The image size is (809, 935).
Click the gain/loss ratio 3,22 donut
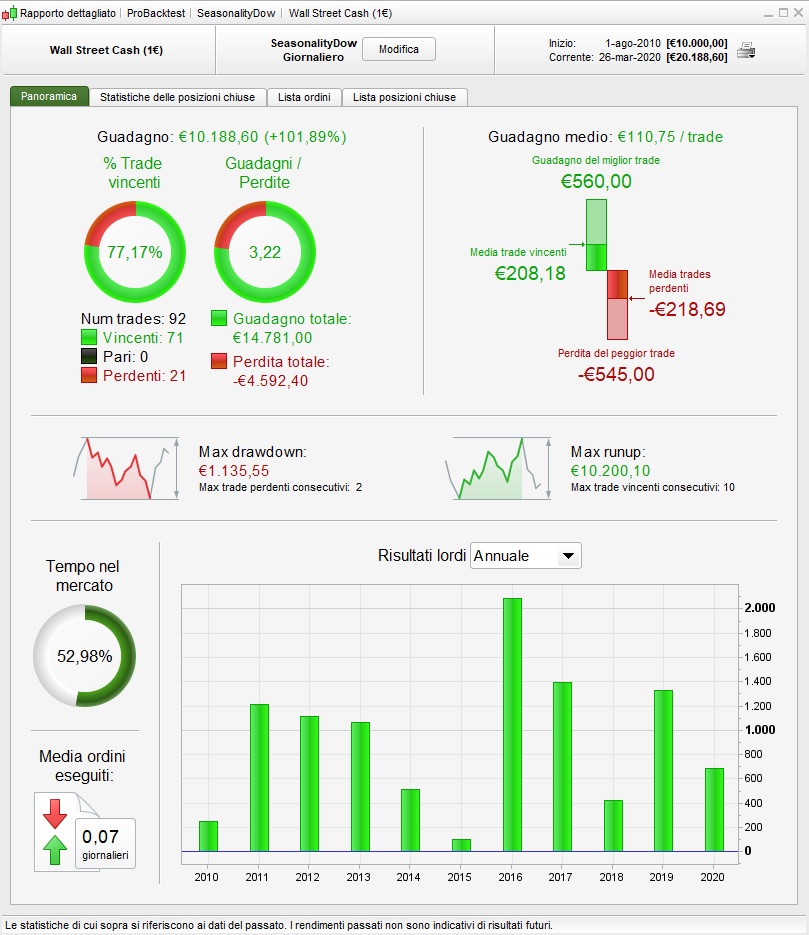coord(265,252)
